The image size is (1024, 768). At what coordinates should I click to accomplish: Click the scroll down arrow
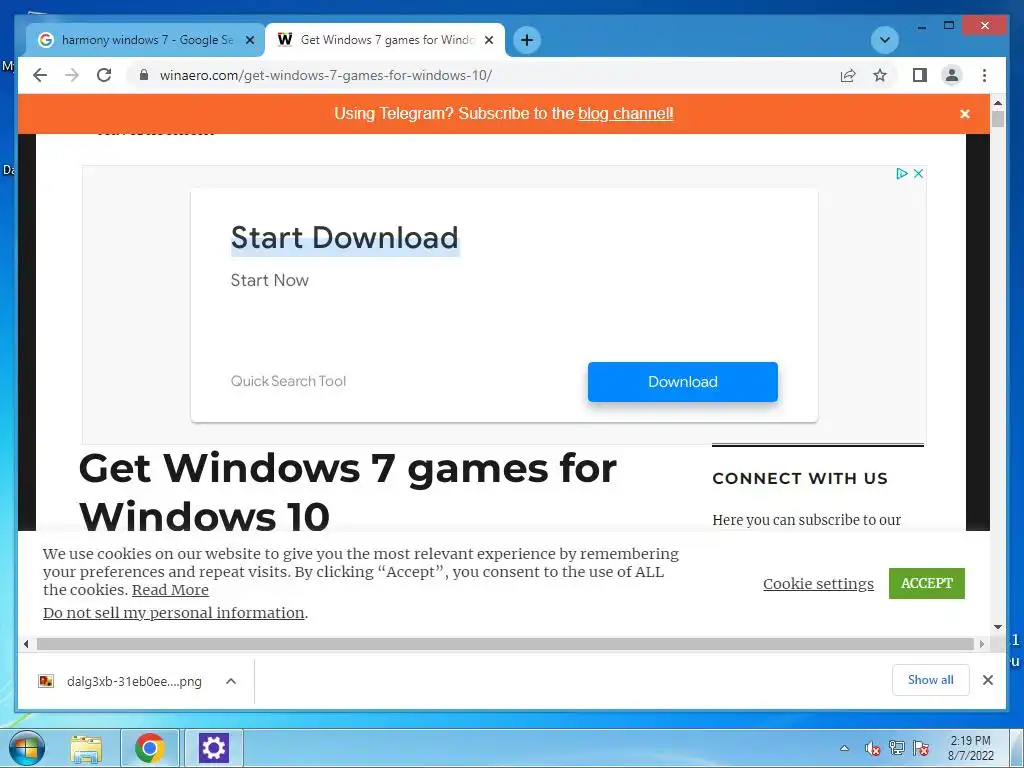(x=997, y=627)
